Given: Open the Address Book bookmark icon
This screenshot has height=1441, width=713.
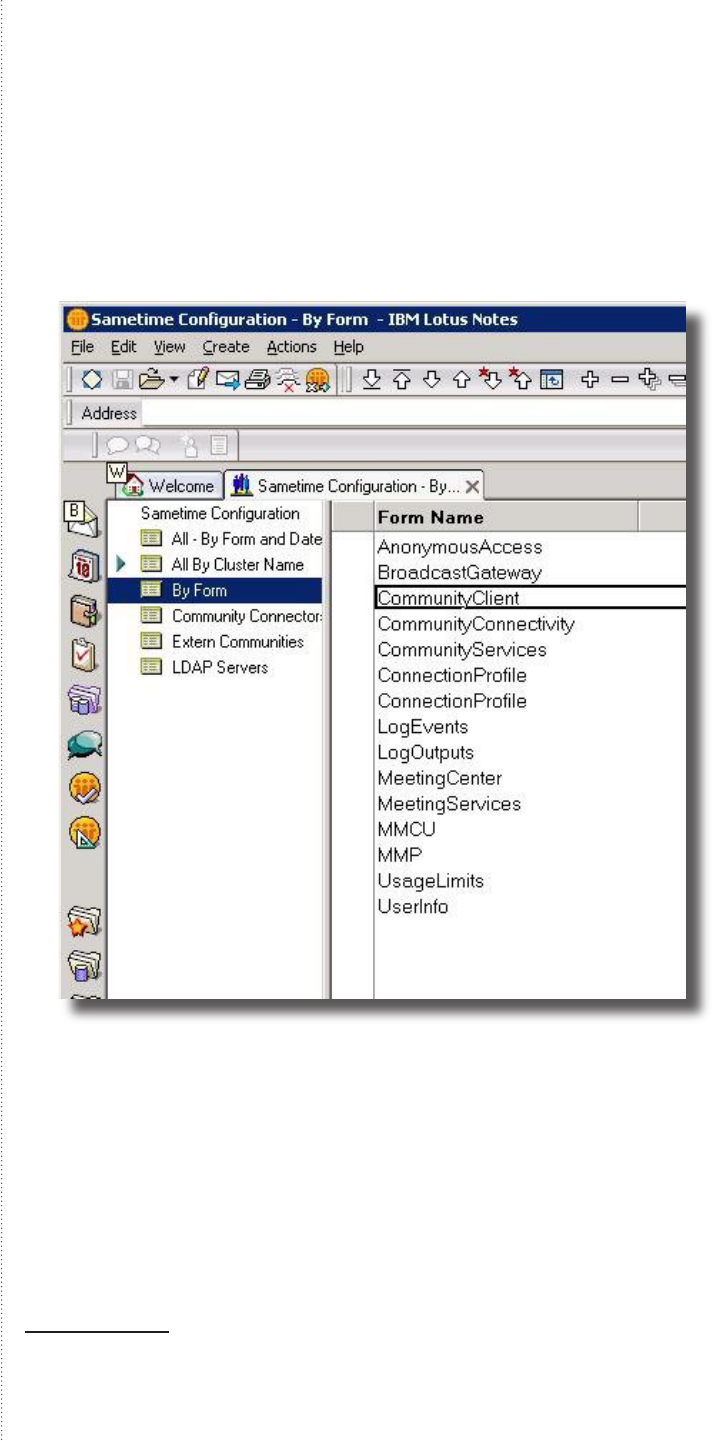Looking at the screenshot, I should [83, 611].
